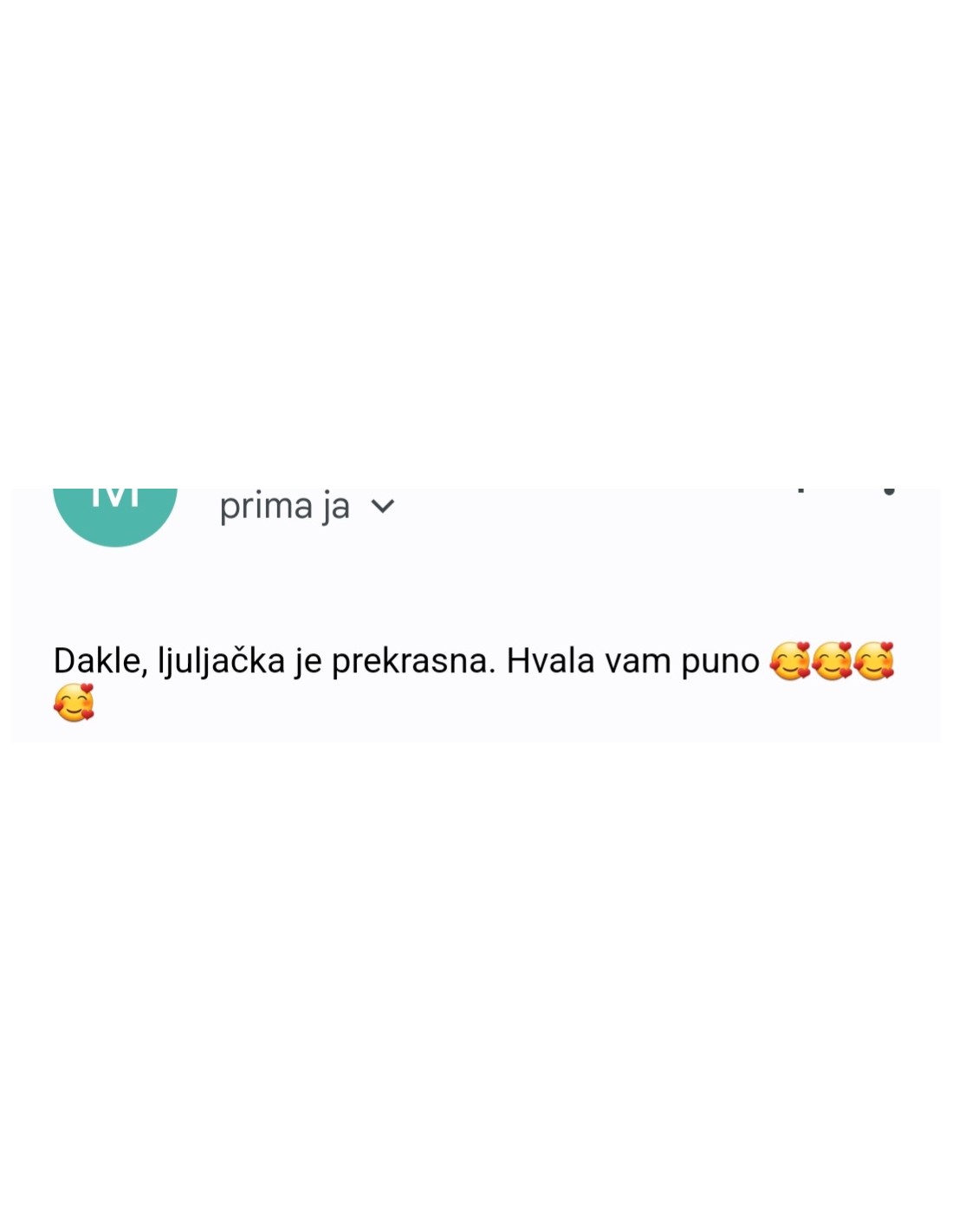Image resolution: width=953 pixels, height=1232 pixels.
Task: Open the more options dots in message header
Action: (889, 491)
